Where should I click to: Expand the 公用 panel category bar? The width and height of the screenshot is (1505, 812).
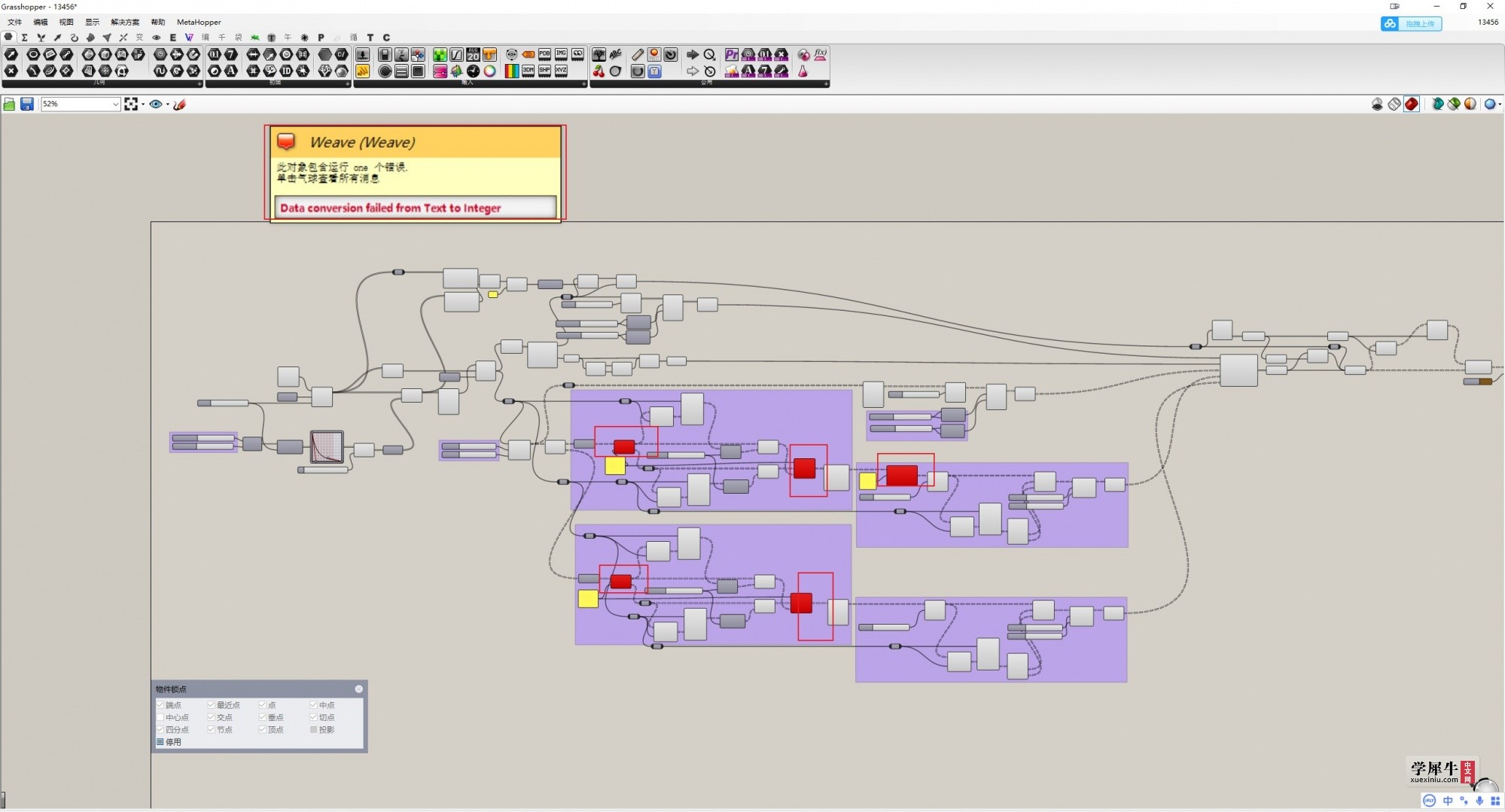click(x=709, y=84)
